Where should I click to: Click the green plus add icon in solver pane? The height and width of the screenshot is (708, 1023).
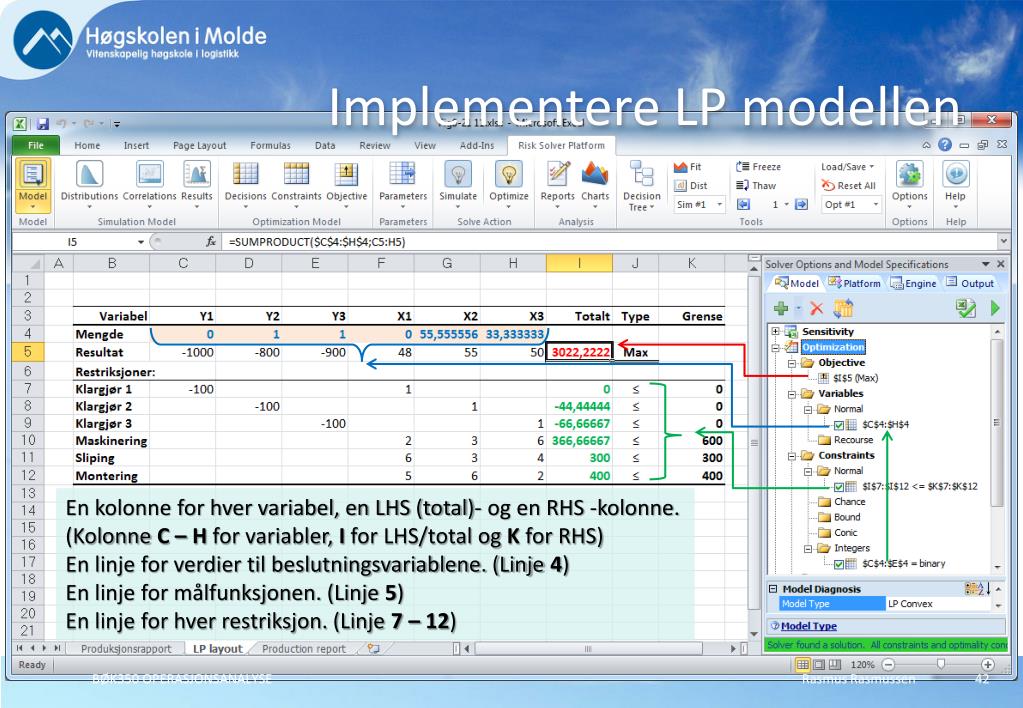(x=780, y=308)
